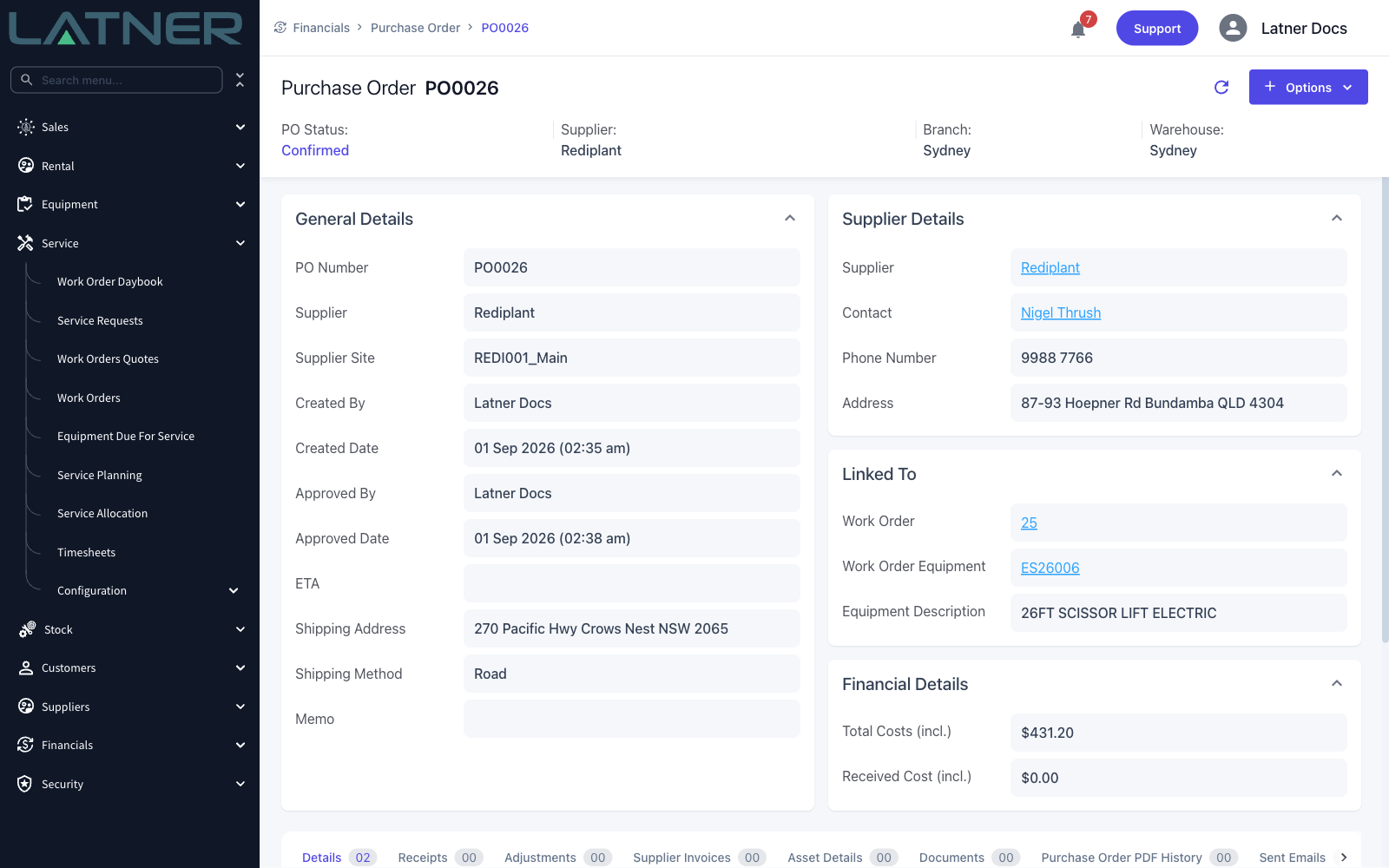Collapse the Supplier Details panel

(x=1337, y=219)
